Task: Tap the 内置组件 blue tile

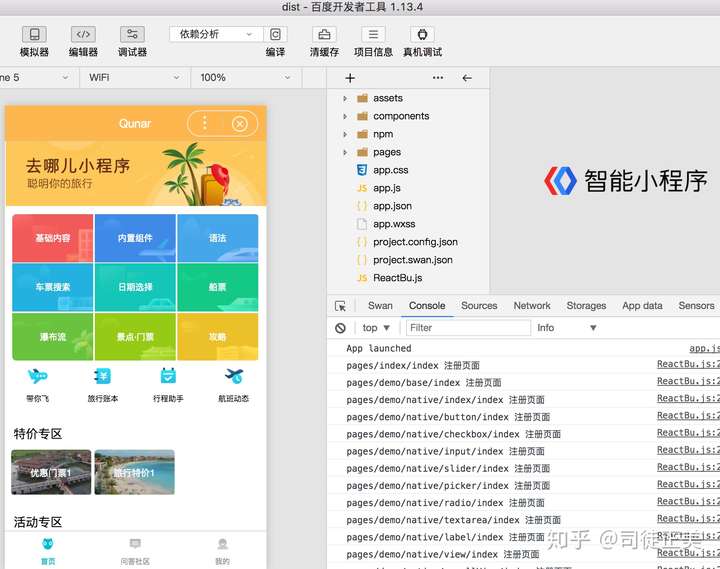Action: (135, 238)
